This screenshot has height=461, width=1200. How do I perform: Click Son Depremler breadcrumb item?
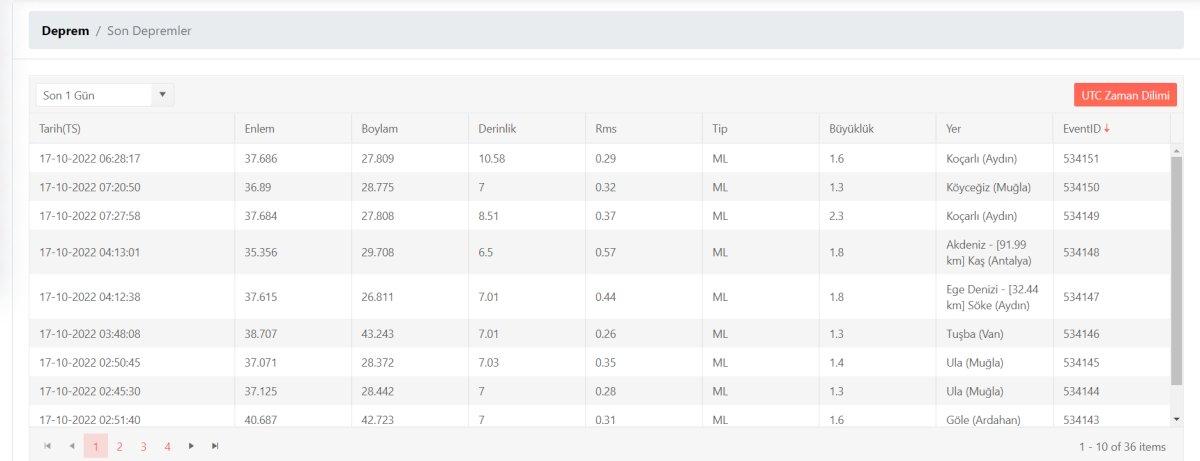(x=149, y=31)
